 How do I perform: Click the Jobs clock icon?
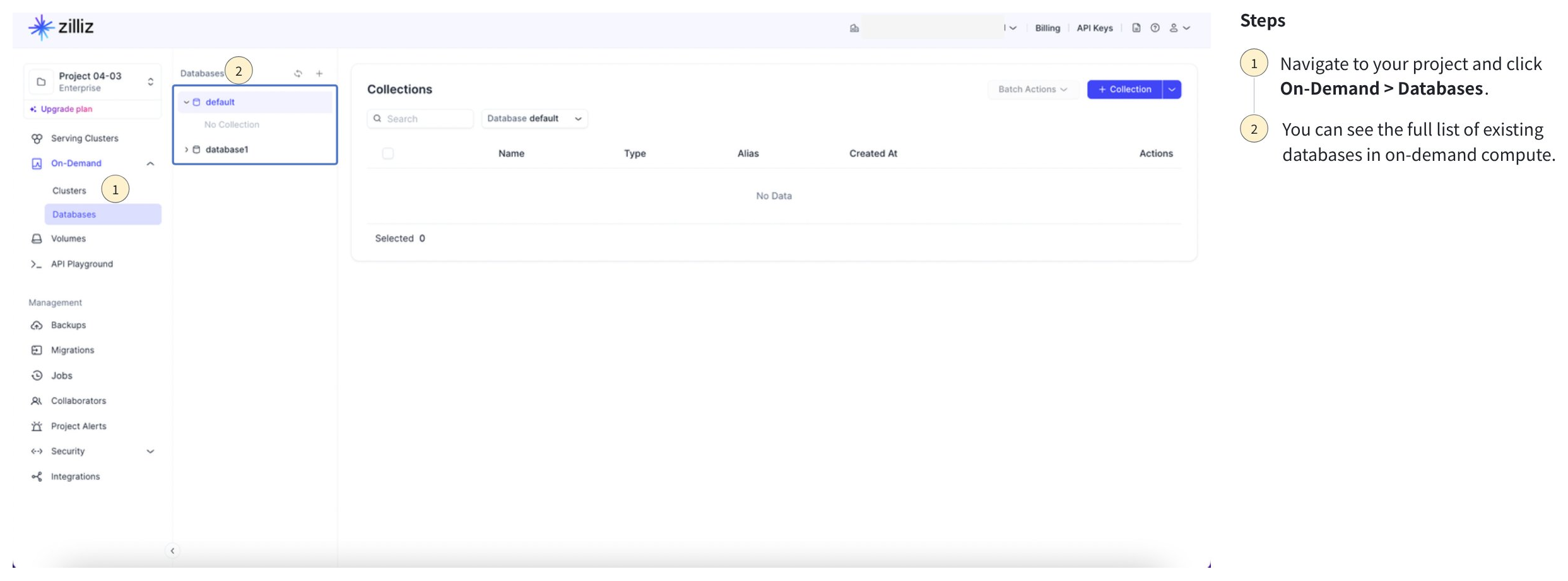[37, 375]
